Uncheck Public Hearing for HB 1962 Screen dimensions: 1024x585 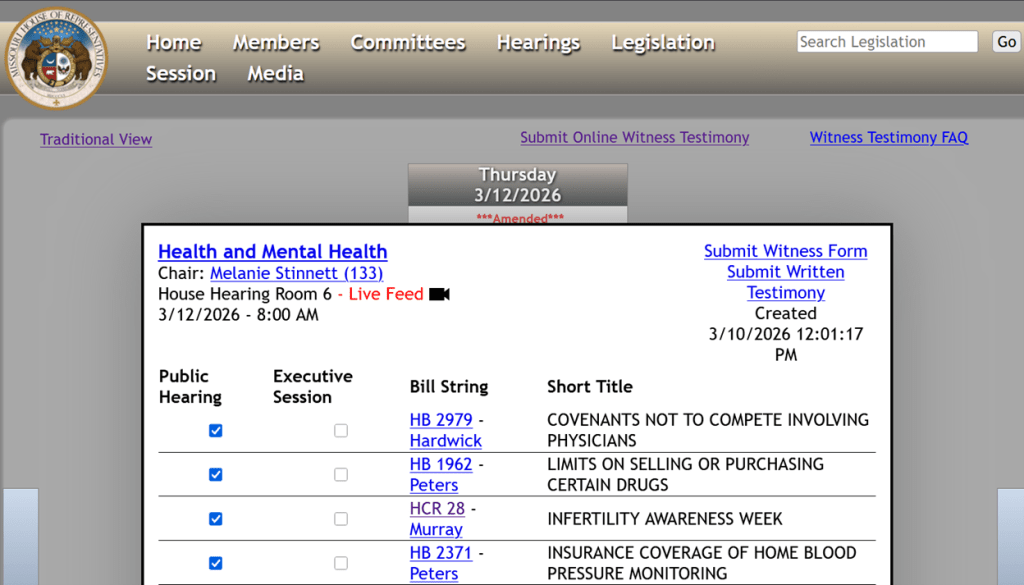click(215, 474)
